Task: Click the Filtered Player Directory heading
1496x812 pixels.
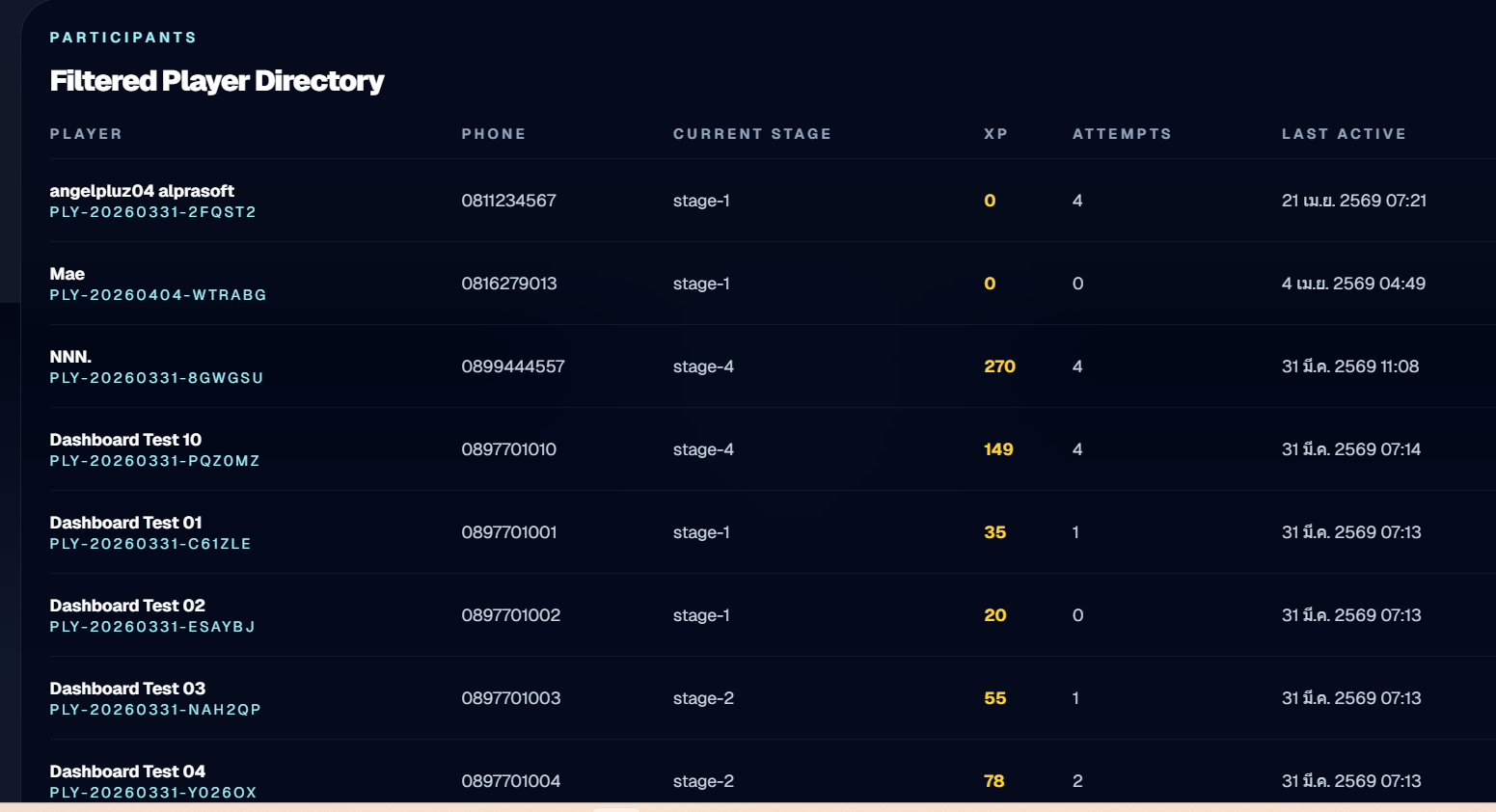Action: [217, 81]
